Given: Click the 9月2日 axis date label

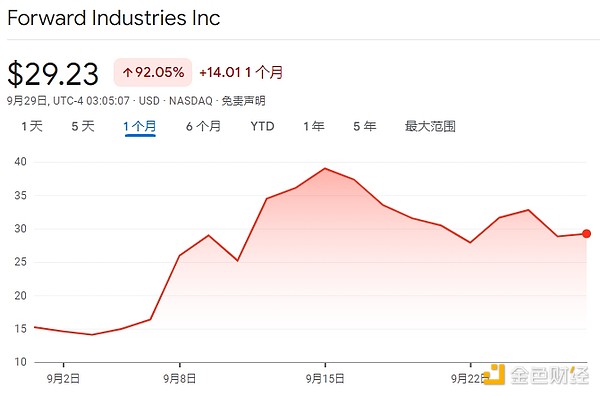Looking at the screenshot, I should coord(63,379).
